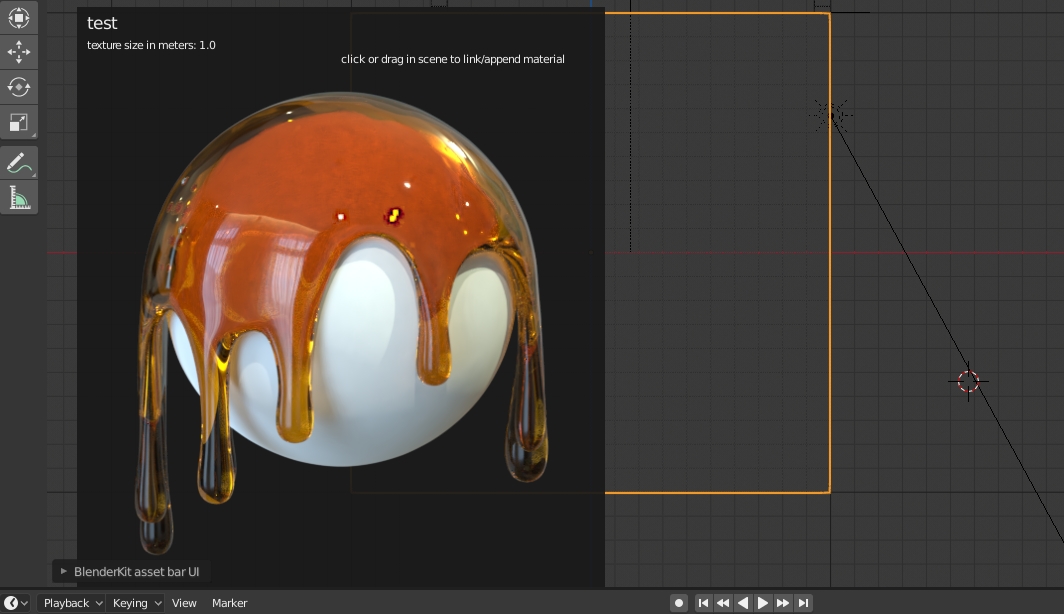Viewport: 1064px width, 614px height.
Task: Open the Marker menu
Action: (x=229, y=602)
